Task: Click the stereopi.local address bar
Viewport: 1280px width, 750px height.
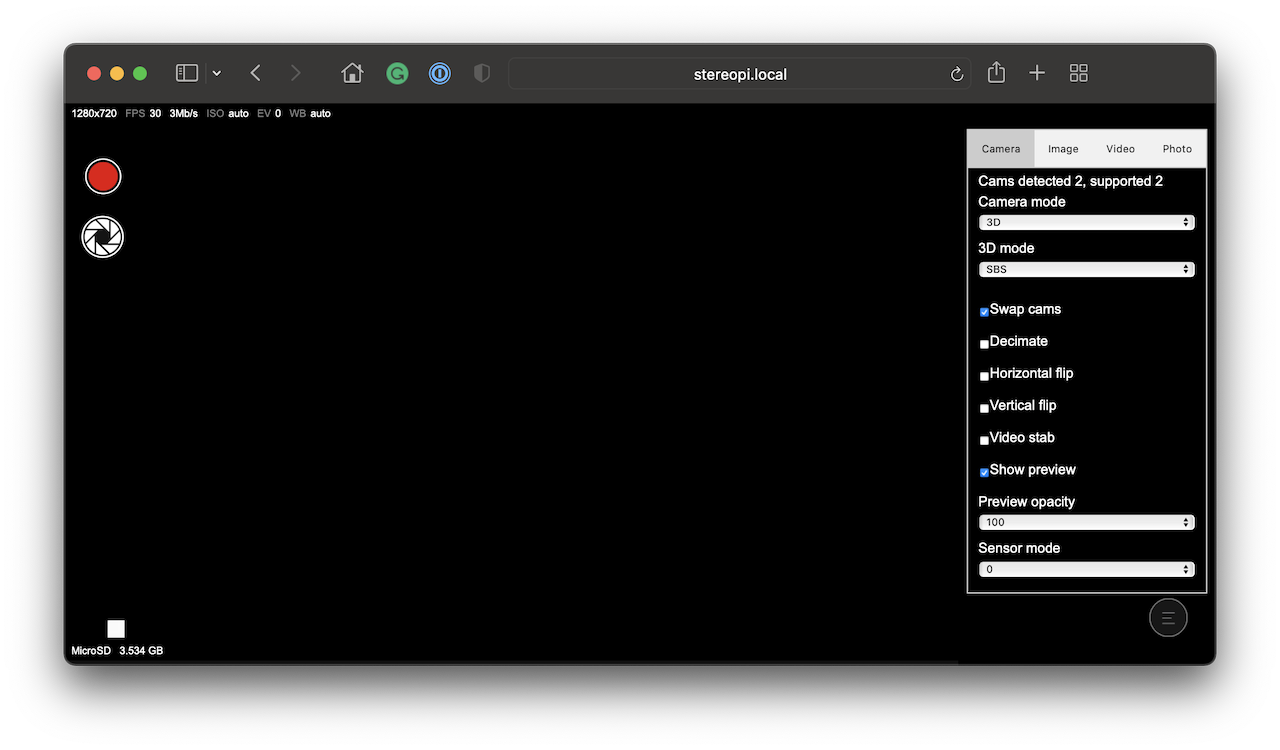Action: pos(739,74)
